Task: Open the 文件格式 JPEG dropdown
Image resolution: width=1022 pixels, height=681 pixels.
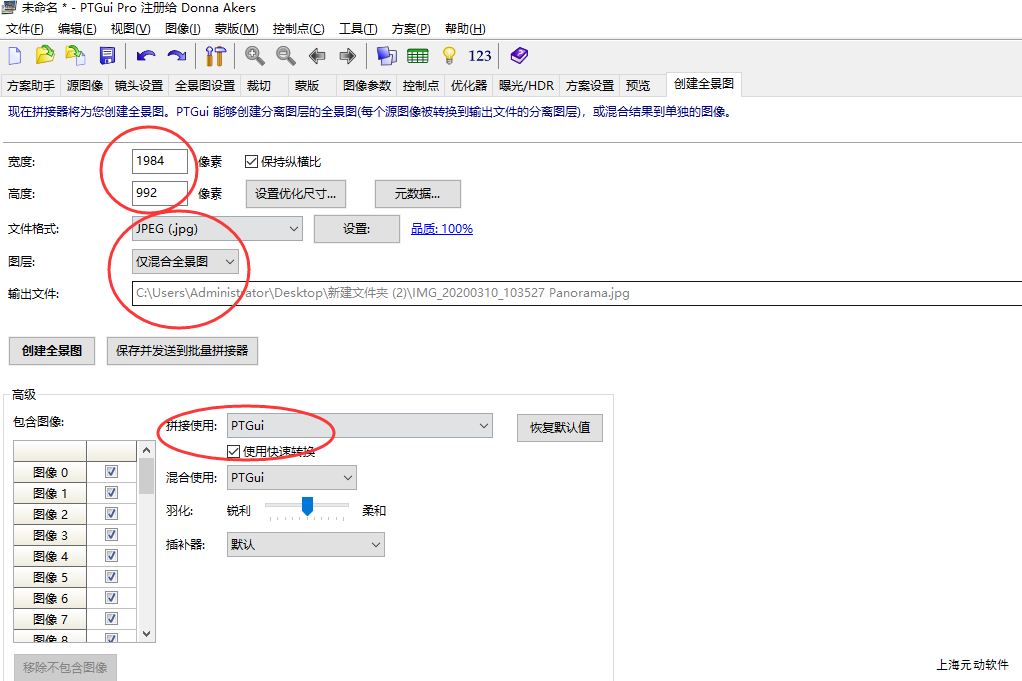Action: point(217,229)
